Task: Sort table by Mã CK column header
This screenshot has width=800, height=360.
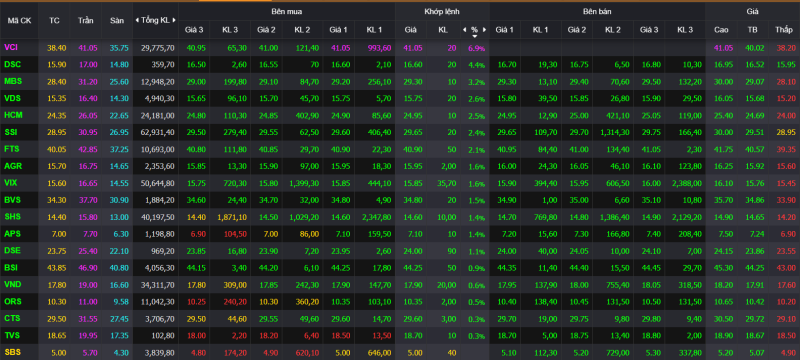Action: (x=19, y=20)
